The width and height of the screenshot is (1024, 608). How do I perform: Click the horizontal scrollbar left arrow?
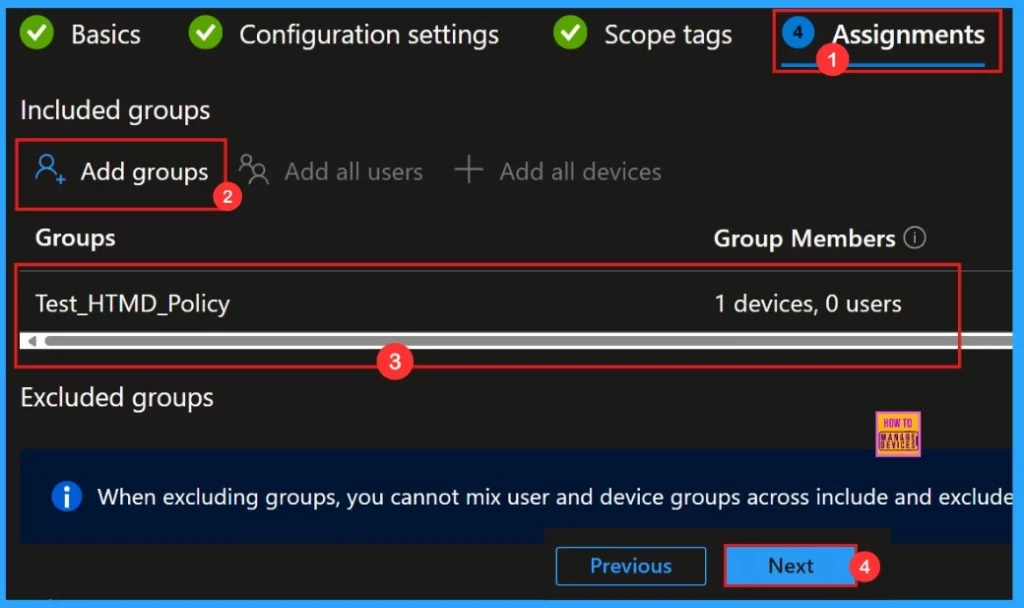coord(31,341)
